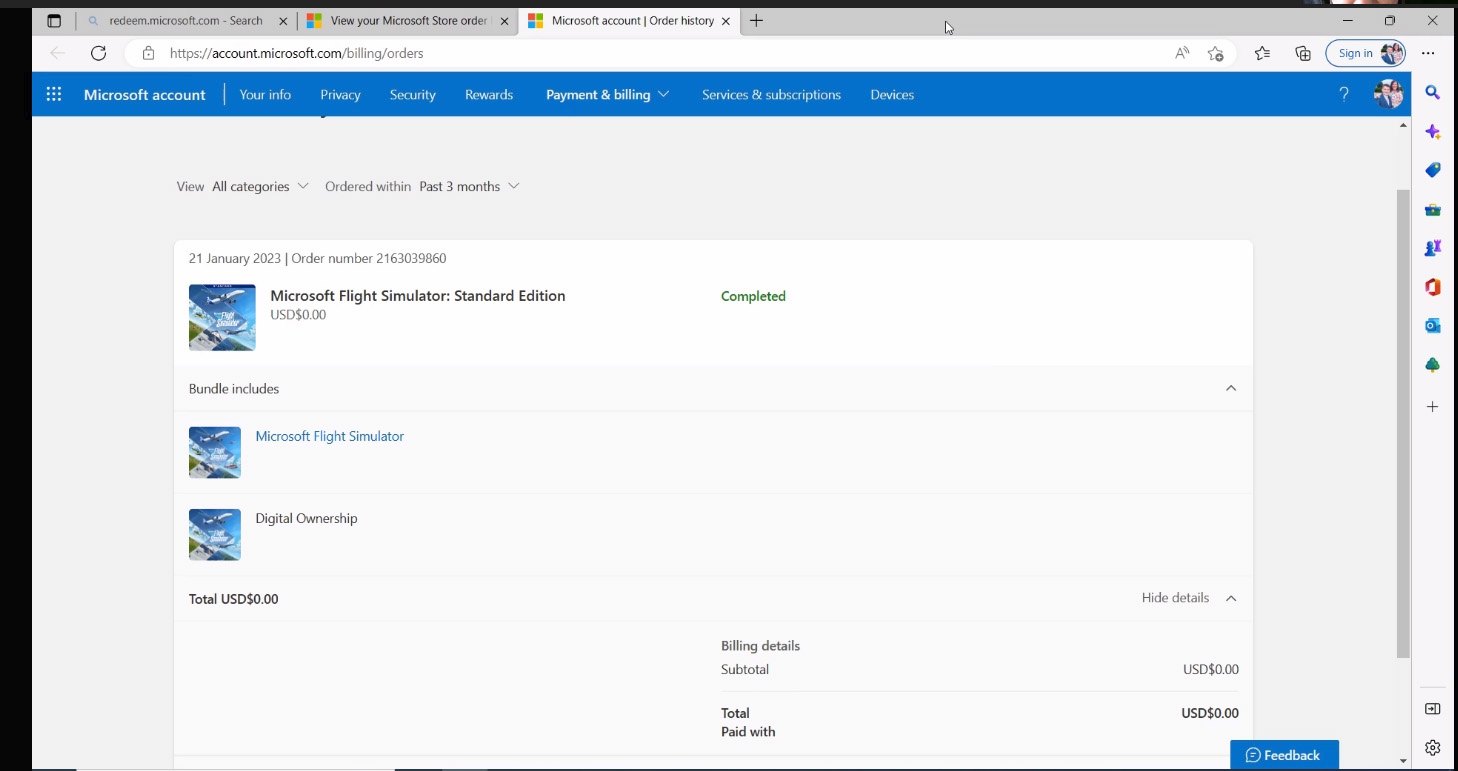
Task: Open the Collections icon
Action: (1303, 53)
